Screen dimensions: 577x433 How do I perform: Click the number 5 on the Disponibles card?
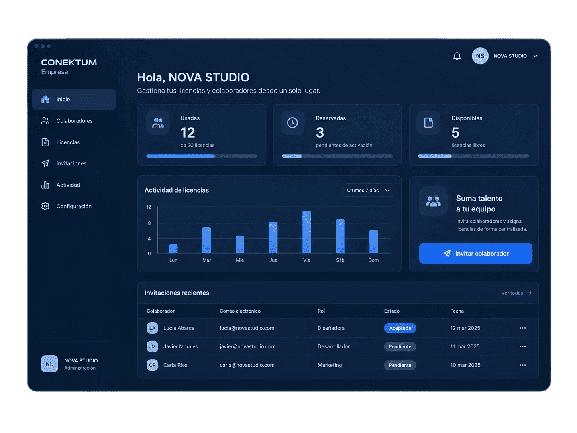pos(456,132)
